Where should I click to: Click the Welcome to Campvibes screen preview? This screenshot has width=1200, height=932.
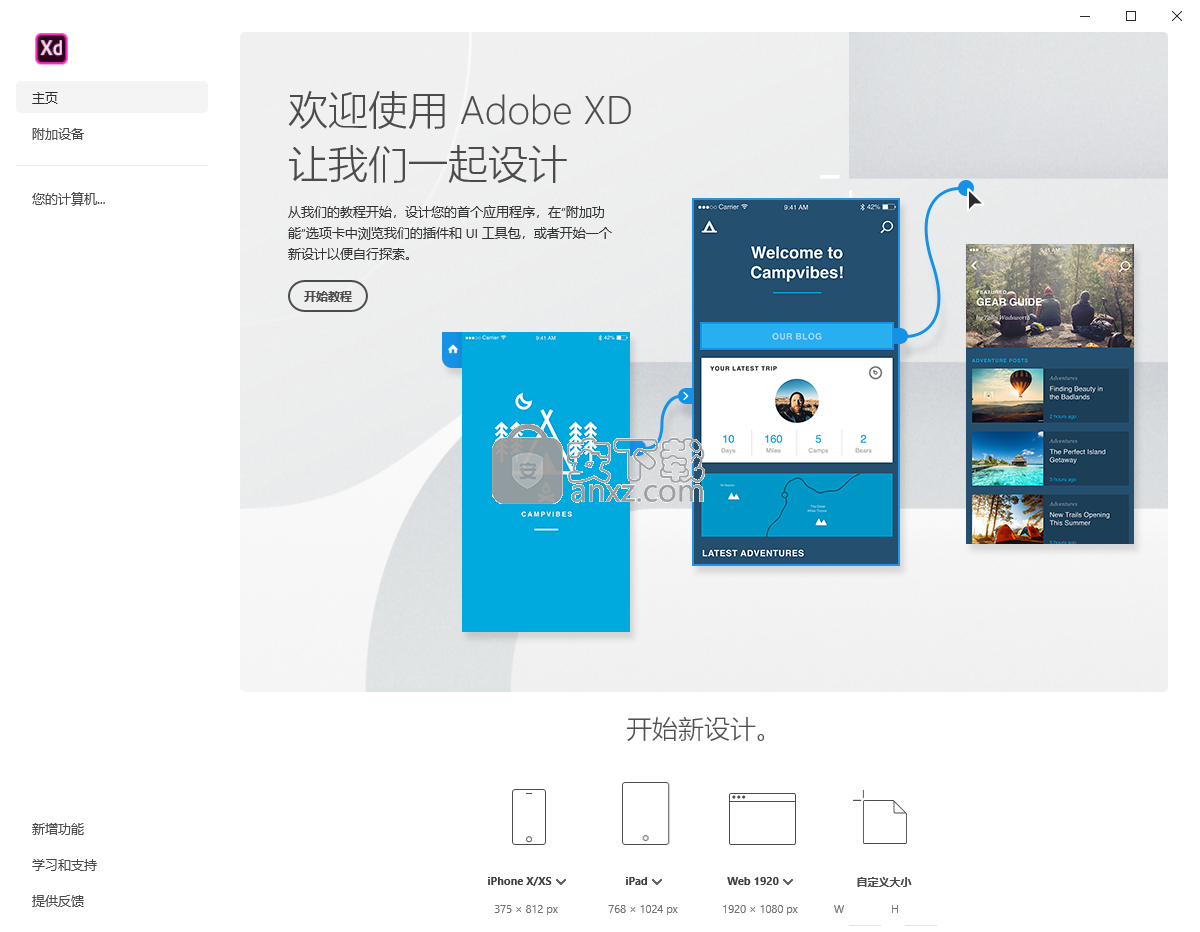pos(796,382)
